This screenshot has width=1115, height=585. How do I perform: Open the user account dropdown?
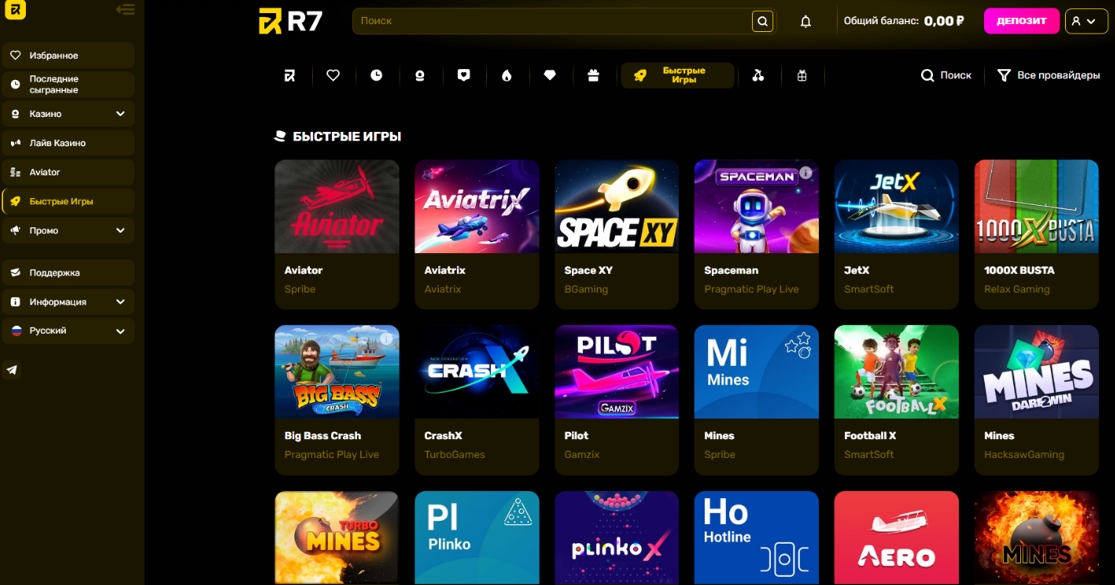point(1085,21)
